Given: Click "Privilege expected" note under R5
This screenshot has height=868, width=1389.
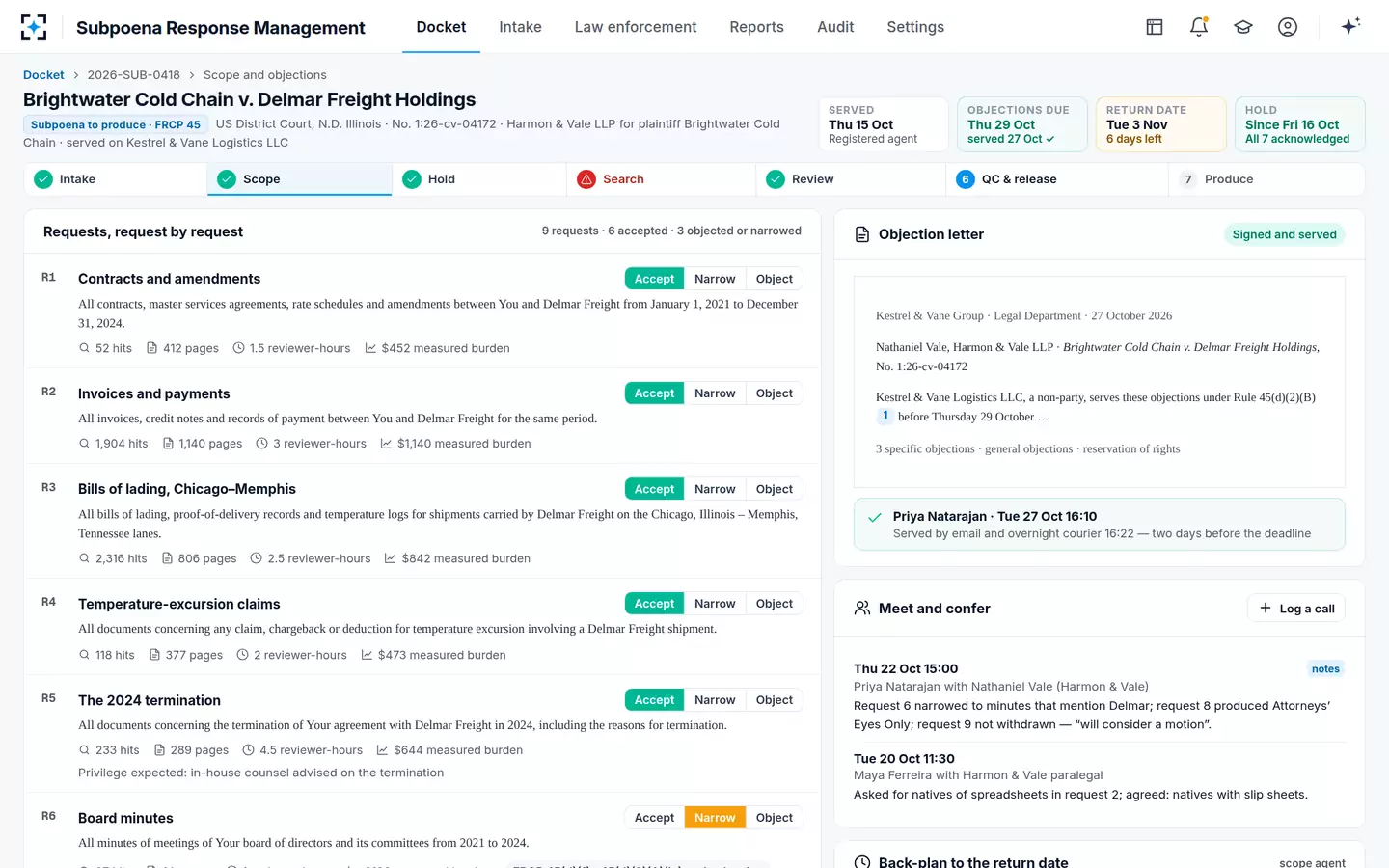Looking at the screenshot, I should (260, 773).
